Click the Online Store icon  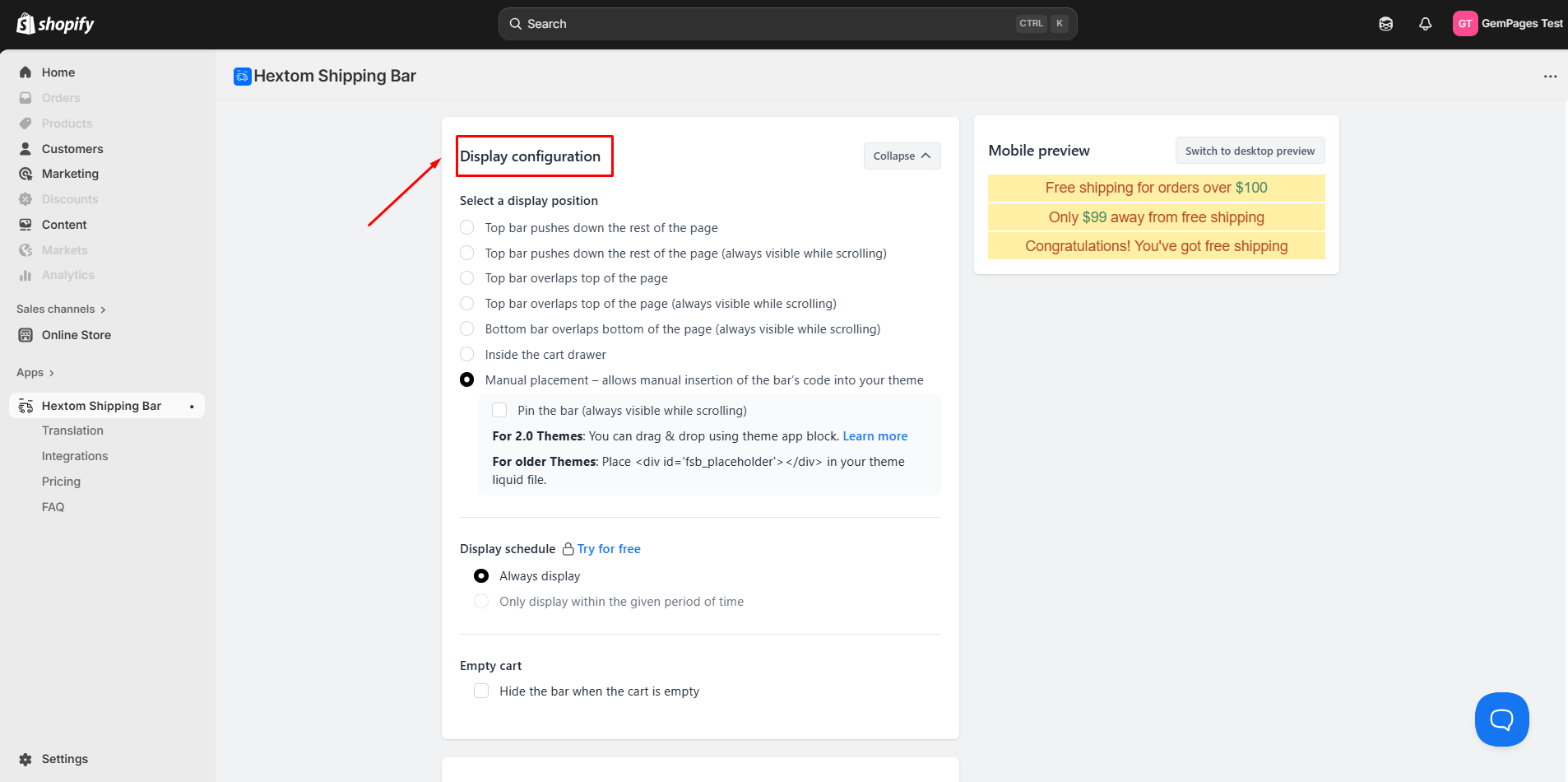point(26,335)
